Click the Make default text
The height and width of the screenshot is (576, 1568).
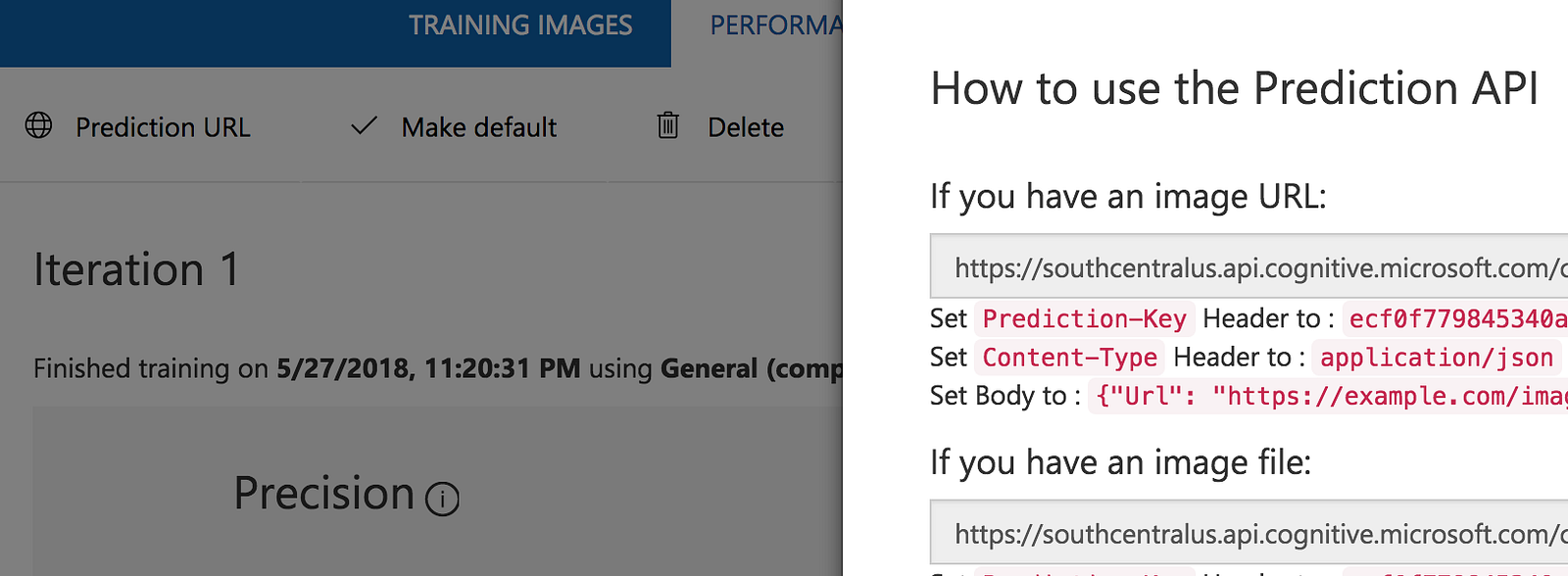pos(478,127)
